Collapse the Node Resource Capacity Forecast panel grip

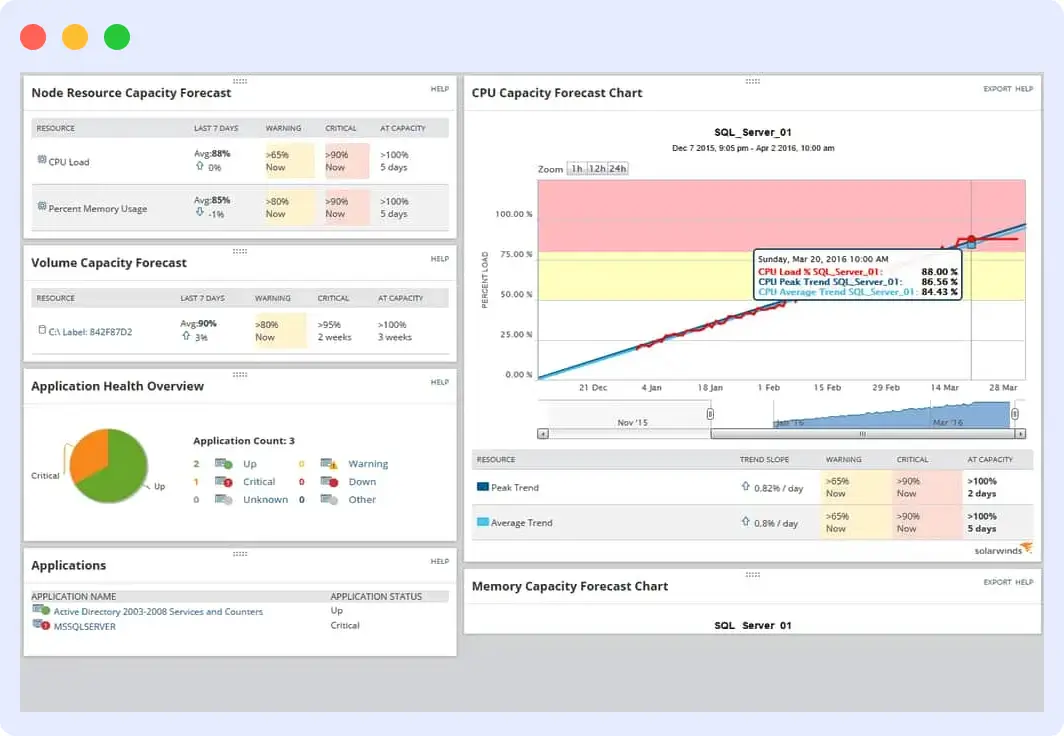click(239, 79)
